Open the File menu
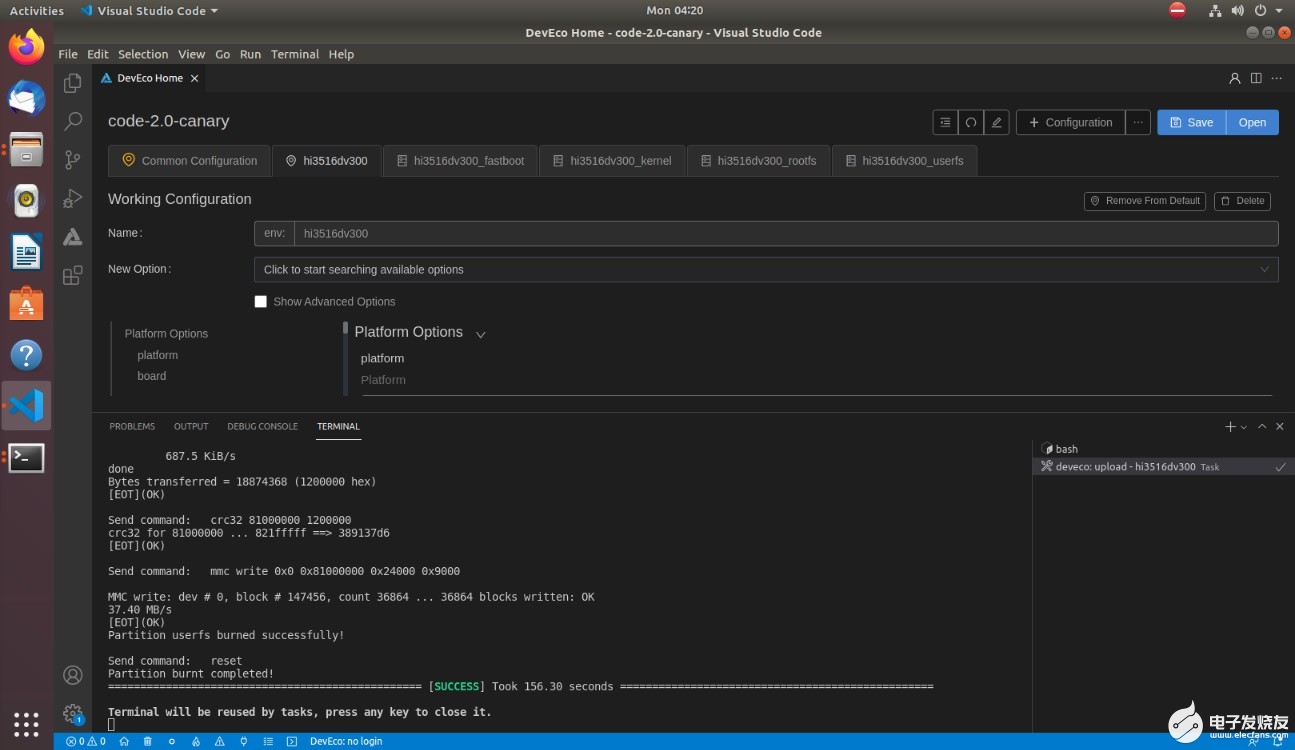1295x750 pixels. click(x=68, y=54)
